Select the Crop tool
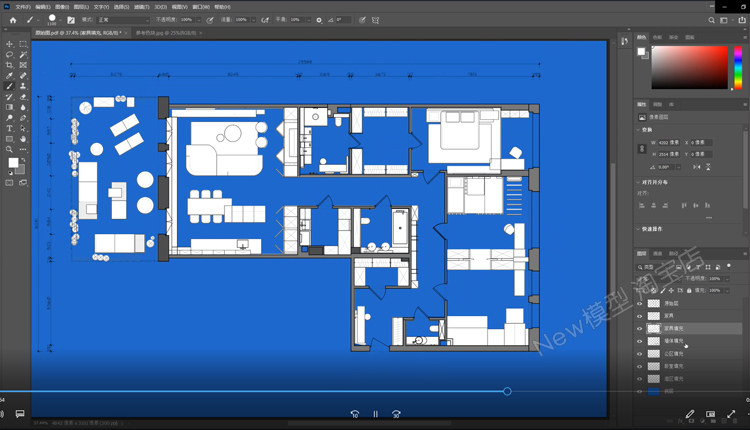 point(9,65)
